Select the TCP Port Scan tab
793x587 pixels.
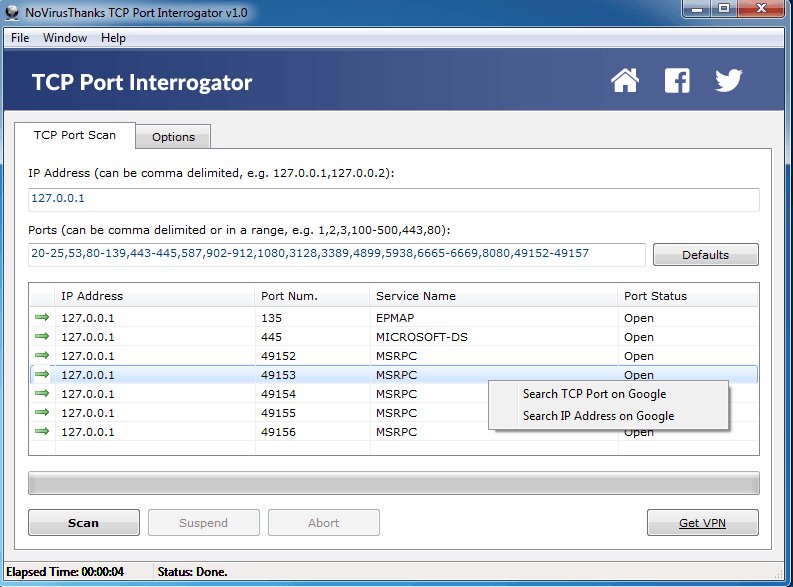point(75,135)
